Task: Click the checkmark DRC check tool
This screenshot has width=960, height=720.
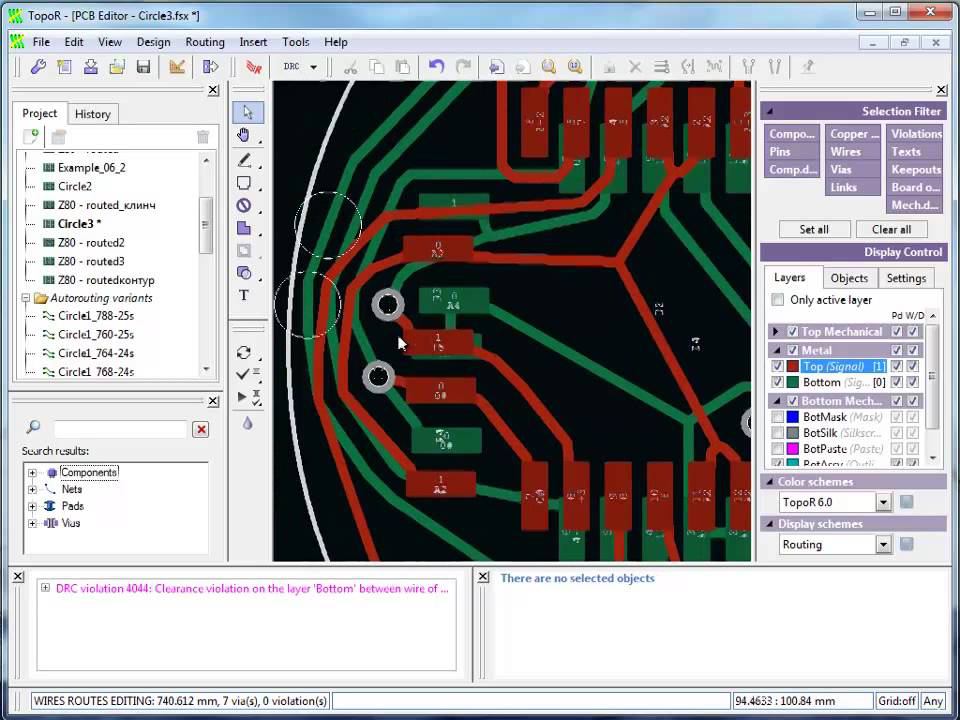Action: [x=244, y=373]
